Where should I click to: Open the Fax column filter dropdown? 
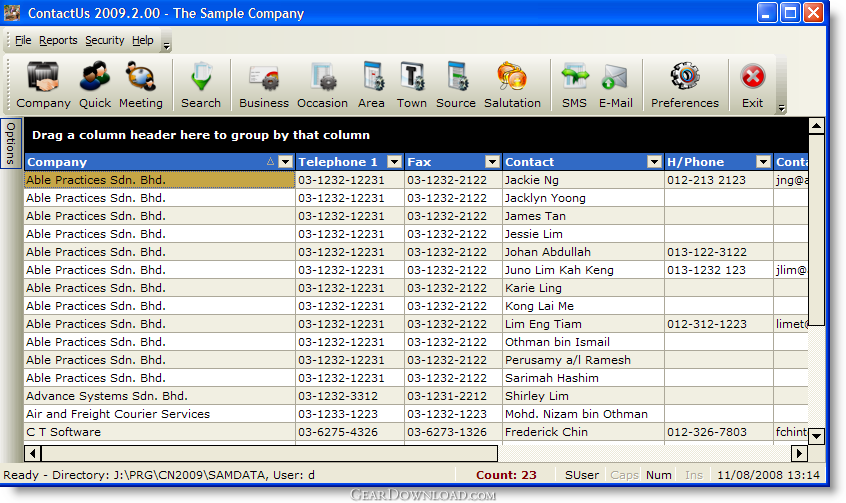(493, 162)
